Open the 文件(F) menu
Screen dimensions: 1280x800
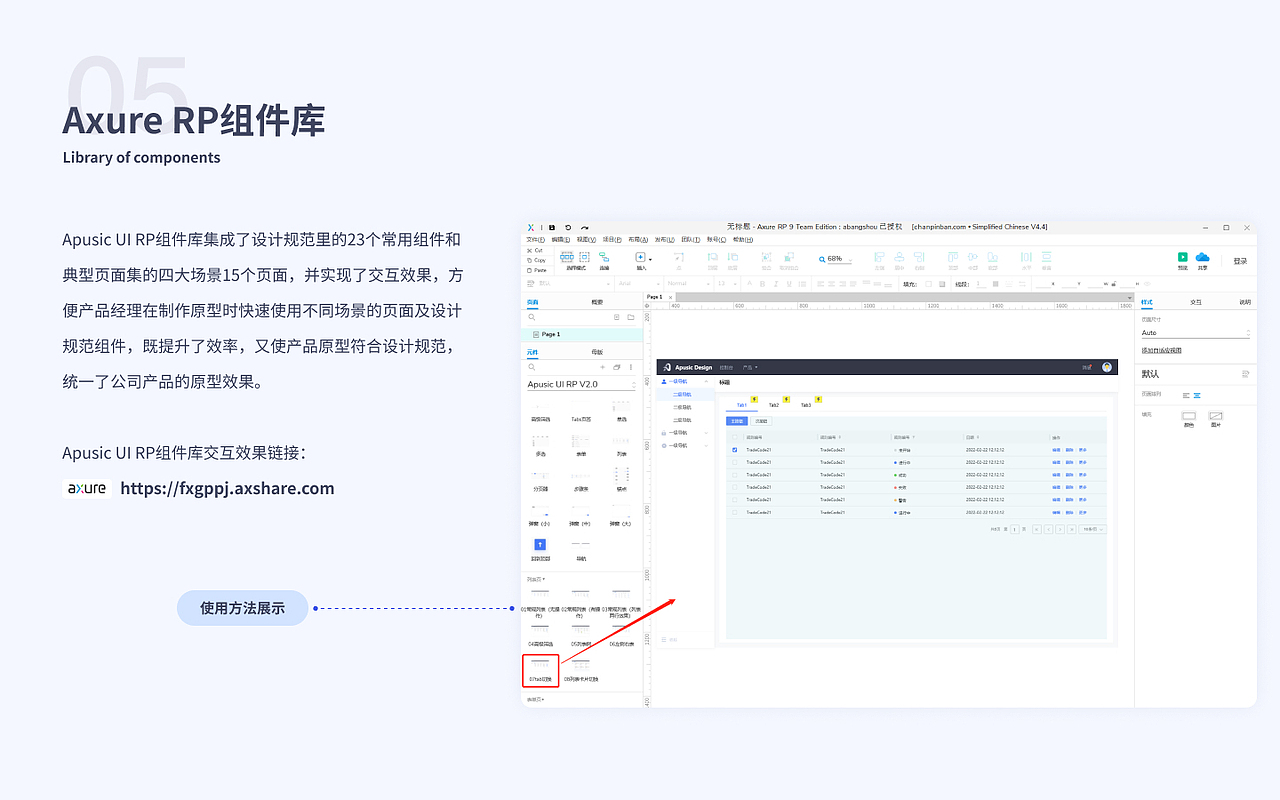coord(536,240)
